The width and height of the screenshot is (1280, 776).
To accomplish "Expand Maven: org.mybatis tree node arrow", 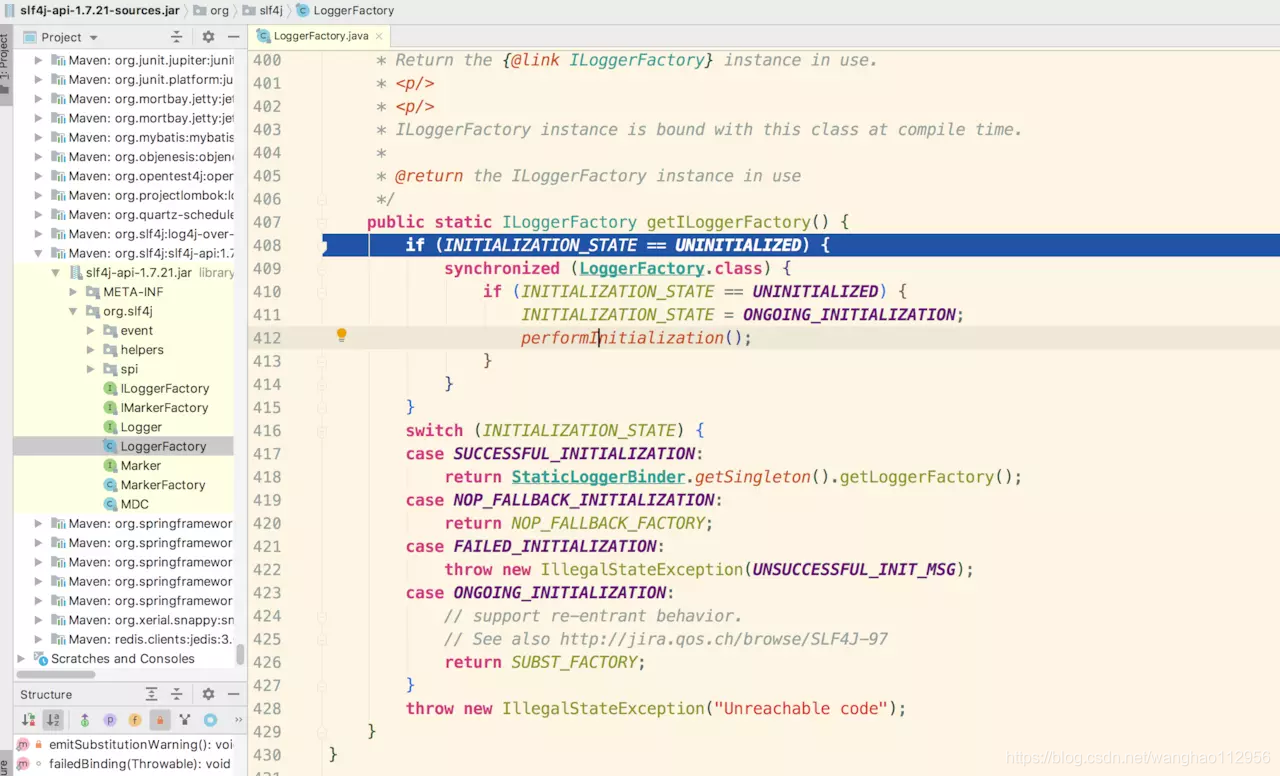I will (x=39, y=138).
